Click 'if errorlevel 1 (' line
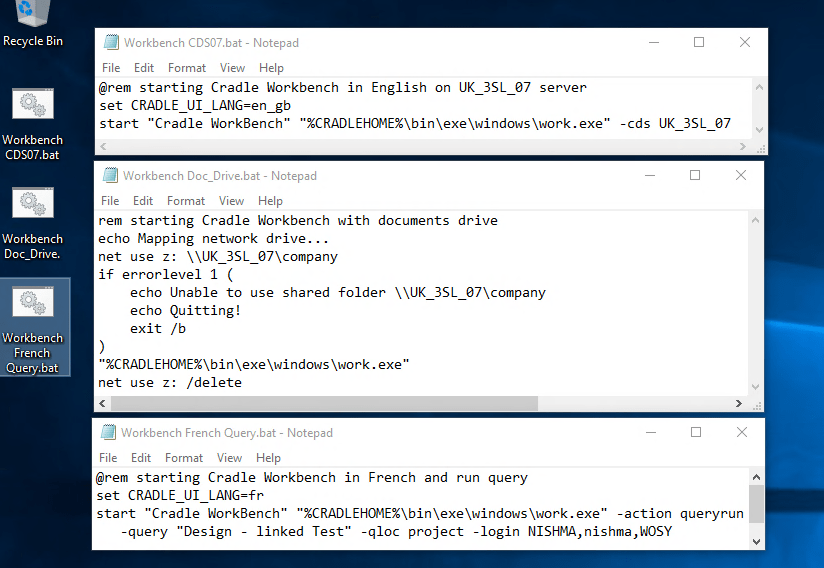 point(166,274)
